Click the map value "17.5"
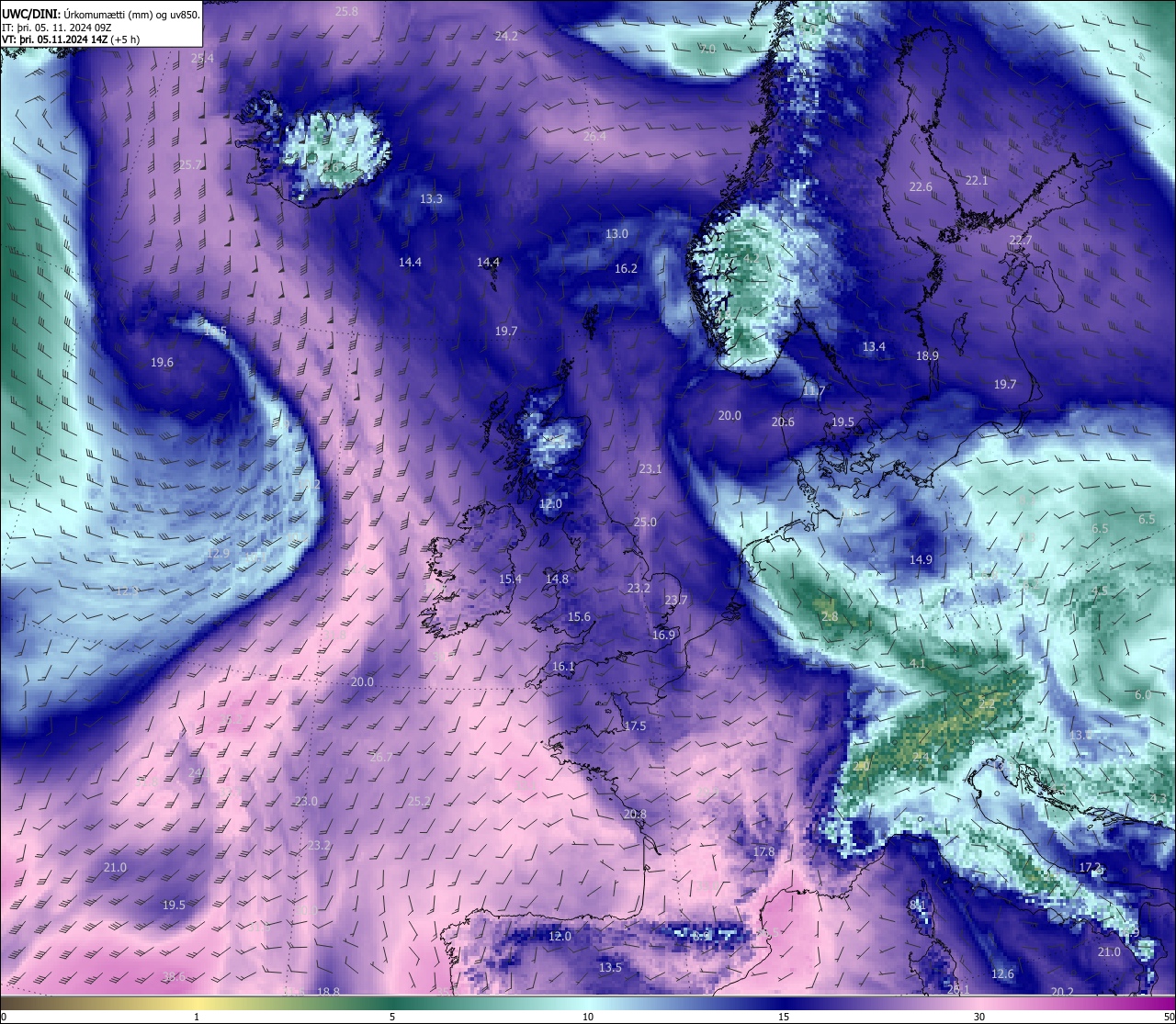 635,726
